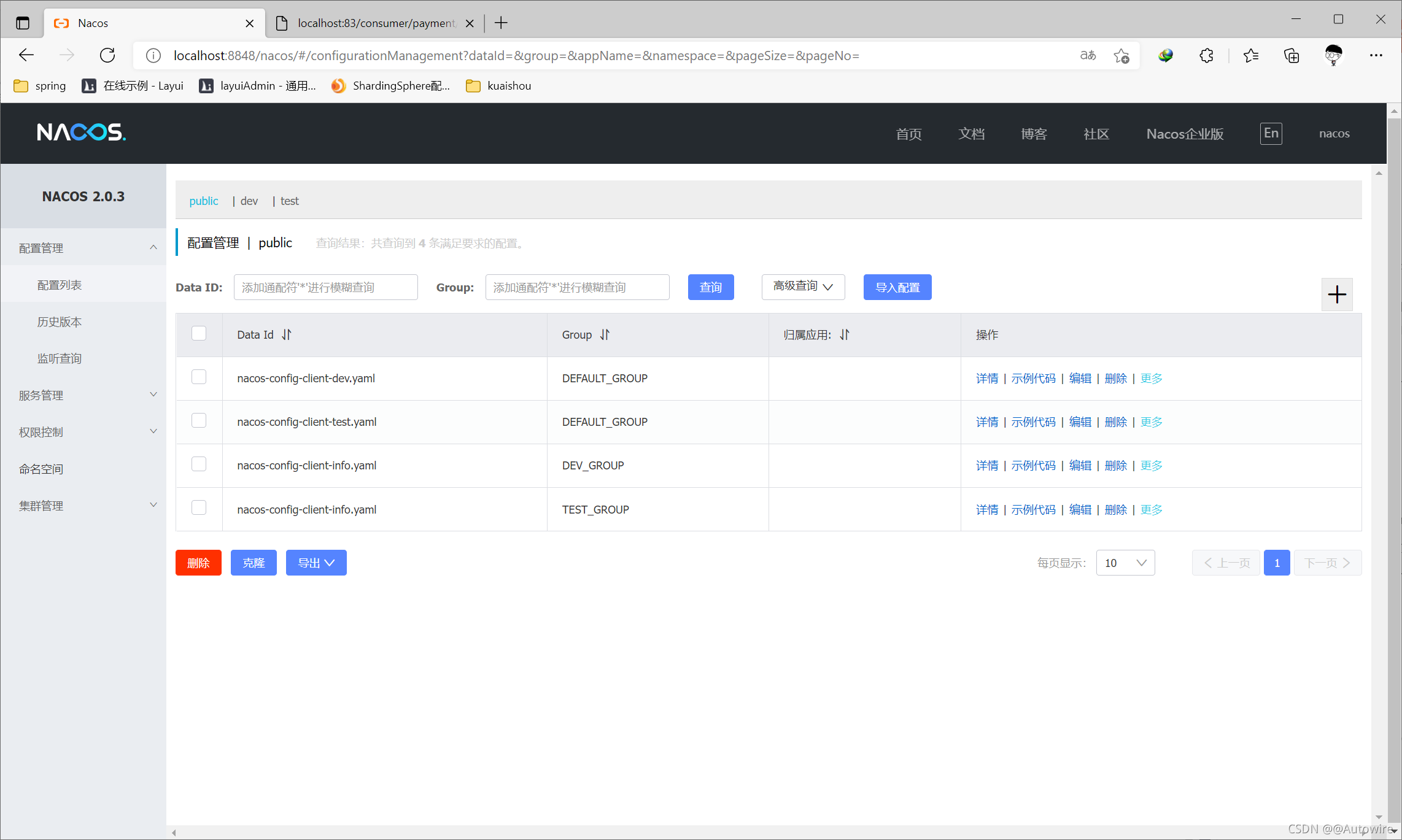Refresh the browser page
The image size is (1402, 840).
coord(107,55)
